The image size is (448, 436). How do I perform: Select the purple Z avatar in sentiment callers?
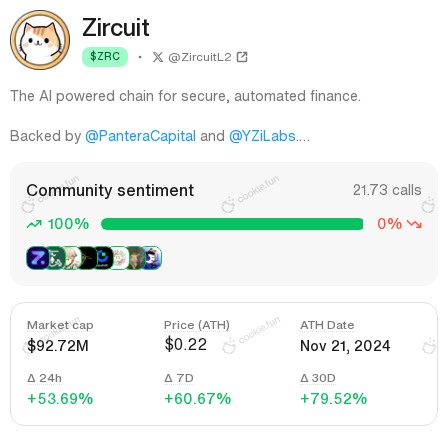(37, 258)
